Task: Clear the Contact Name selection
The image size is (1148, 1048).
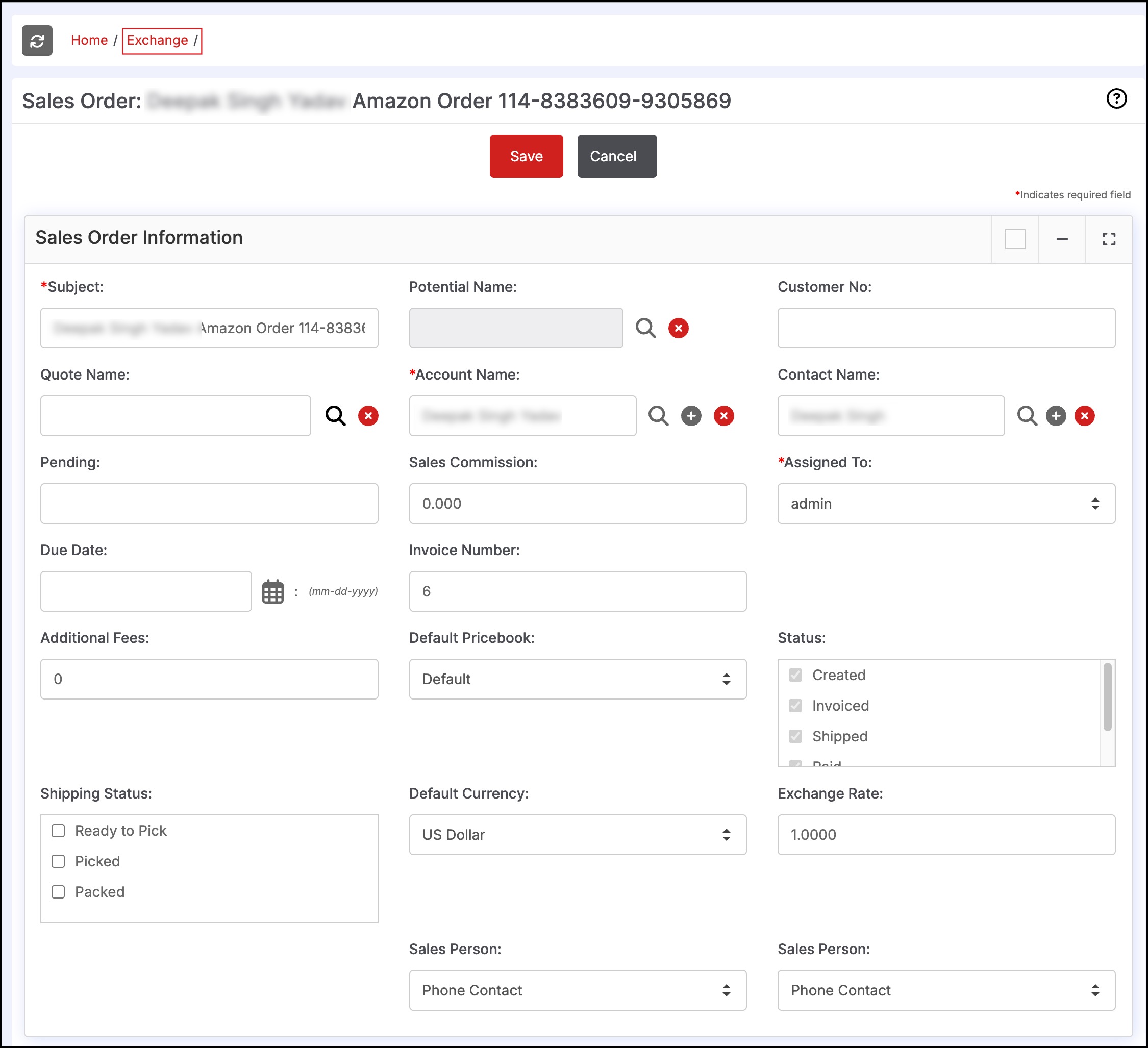Action: tap(1085, 416)
